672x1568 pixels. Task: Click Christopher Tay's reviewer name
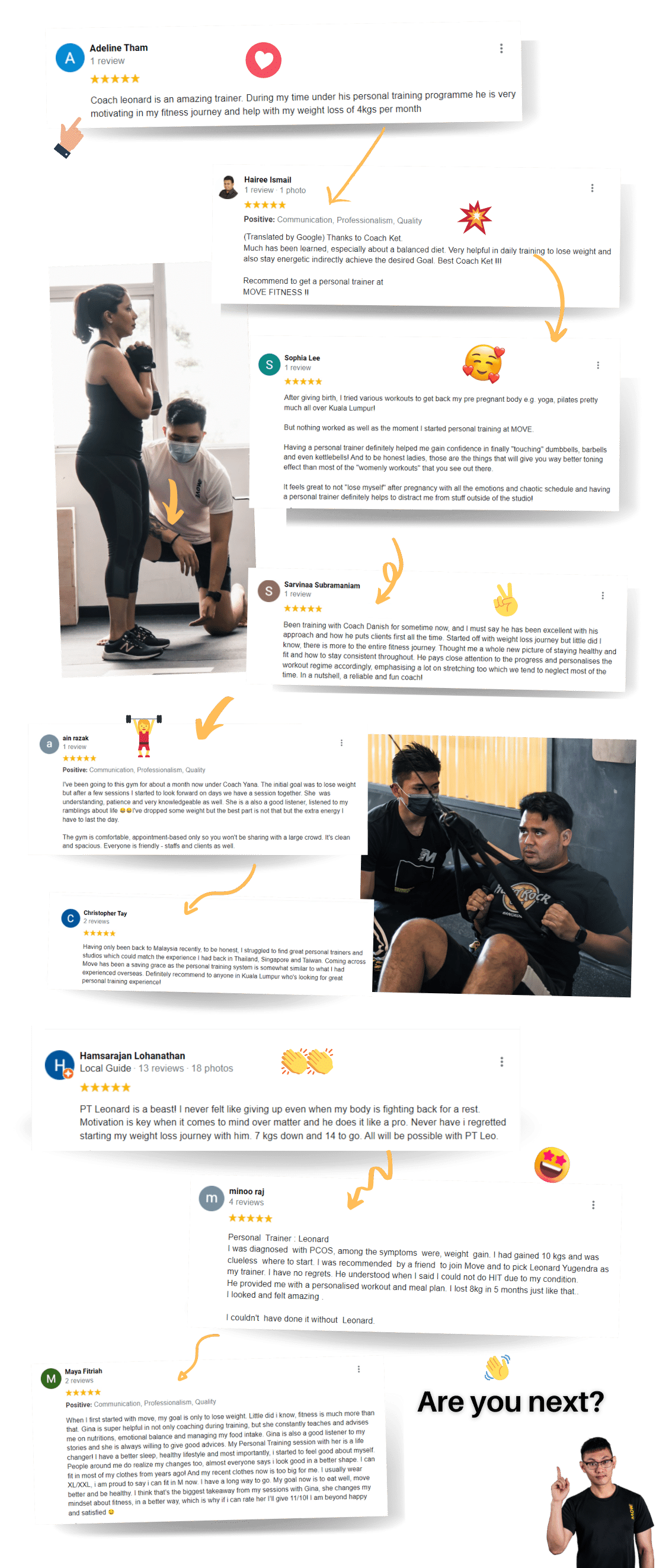click(105, 913)
